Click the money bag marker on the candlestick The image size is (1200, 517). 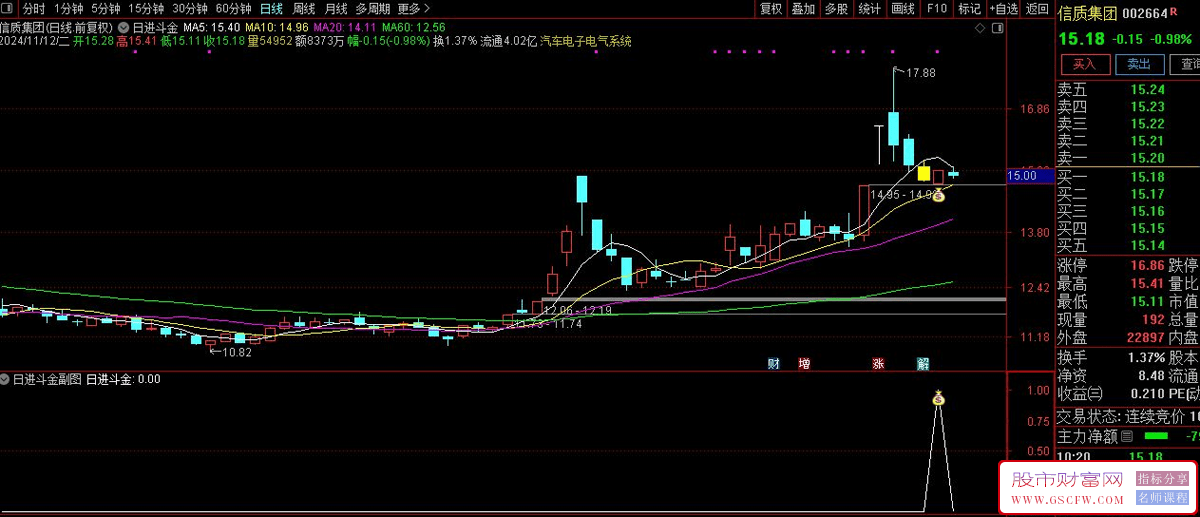[x=939, y=195]
